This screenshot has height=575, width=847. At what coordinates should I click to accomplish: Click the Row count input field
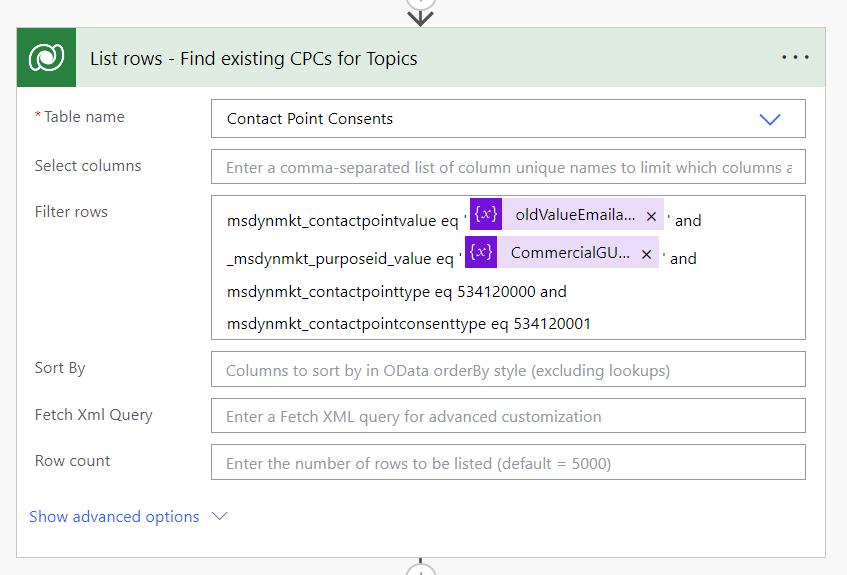pos(508,463)
